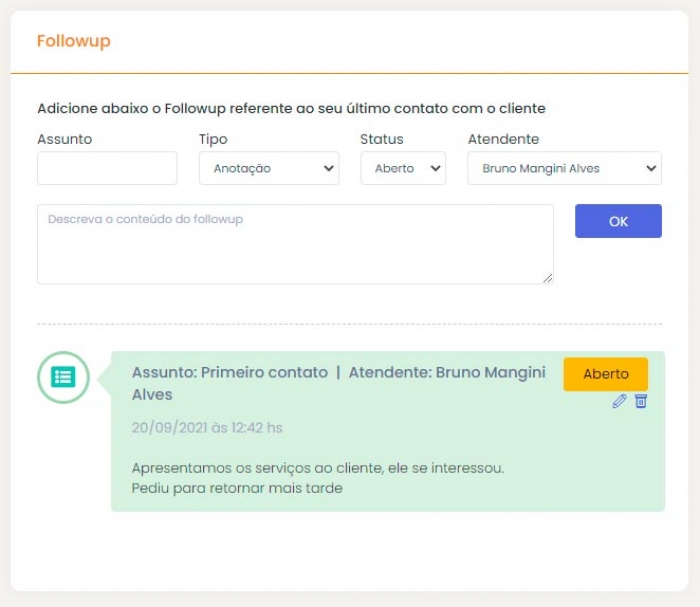Viewport: 700px width, 607px height.
Task: Click into the followup description text area
Action: (x=295, y=244)
